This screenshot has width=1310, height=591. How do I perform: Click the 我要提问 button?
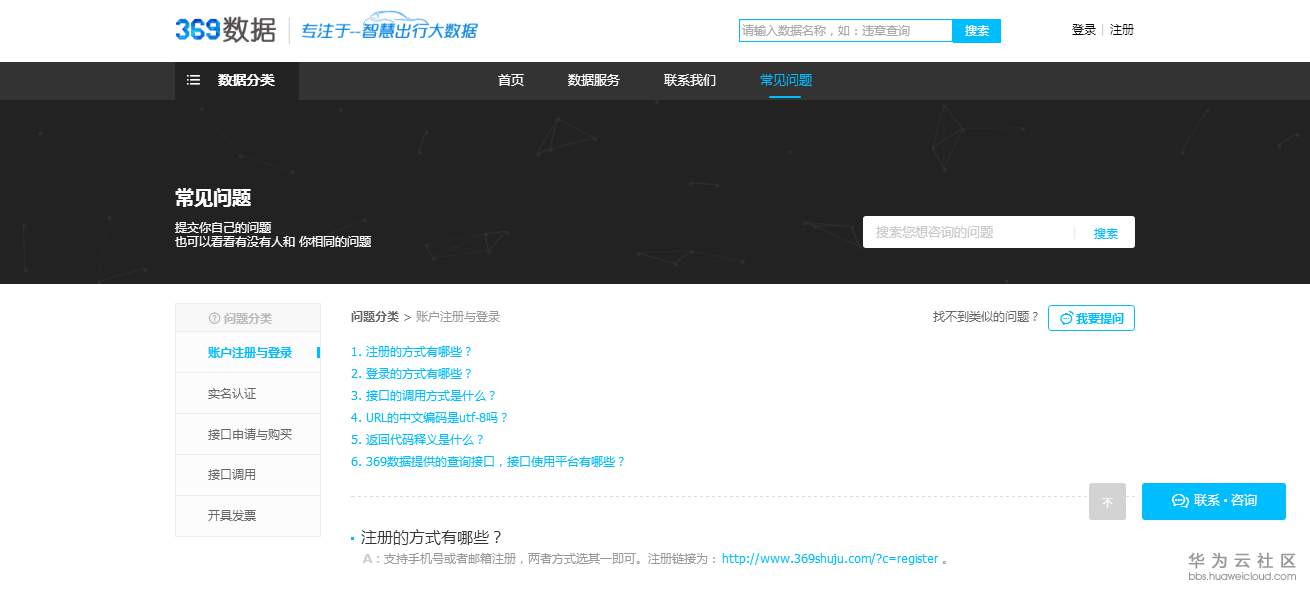[x=1091, y=318]
